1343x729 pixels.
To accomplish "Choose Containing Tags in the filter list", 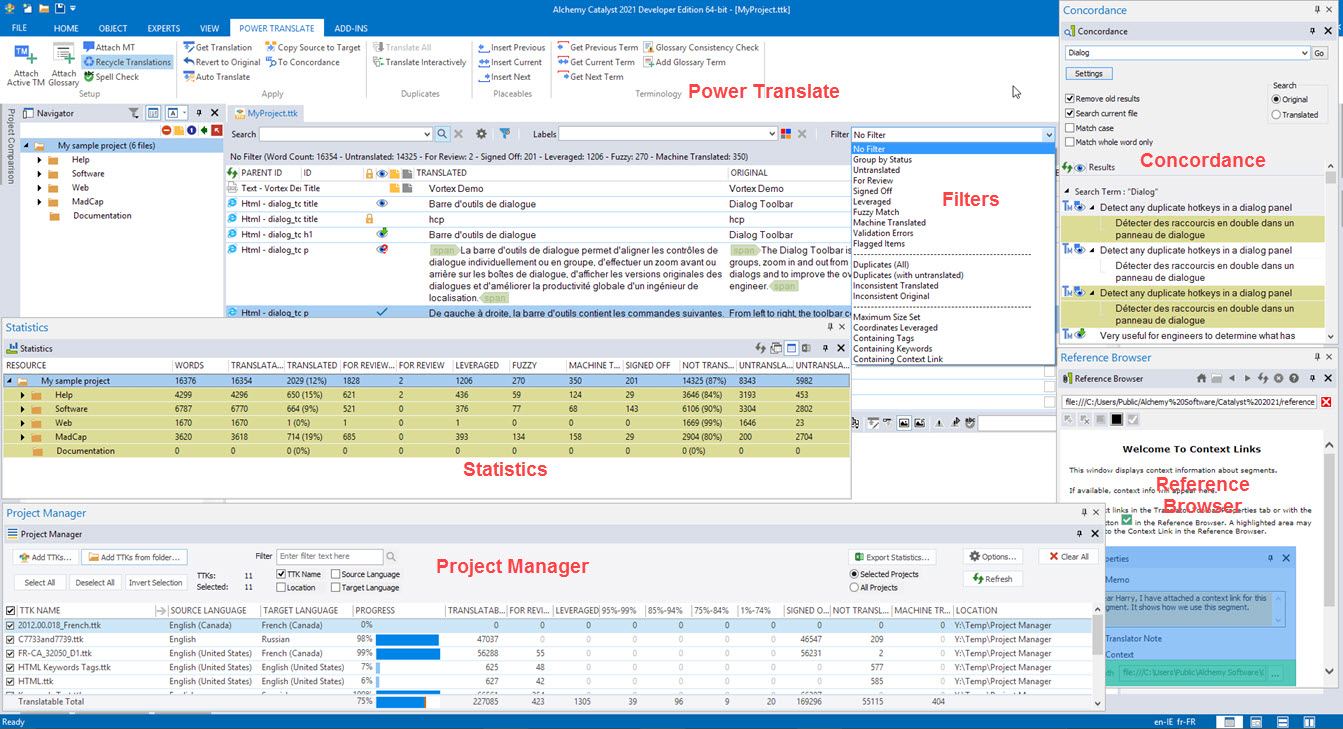I will (x=882, y=338).
